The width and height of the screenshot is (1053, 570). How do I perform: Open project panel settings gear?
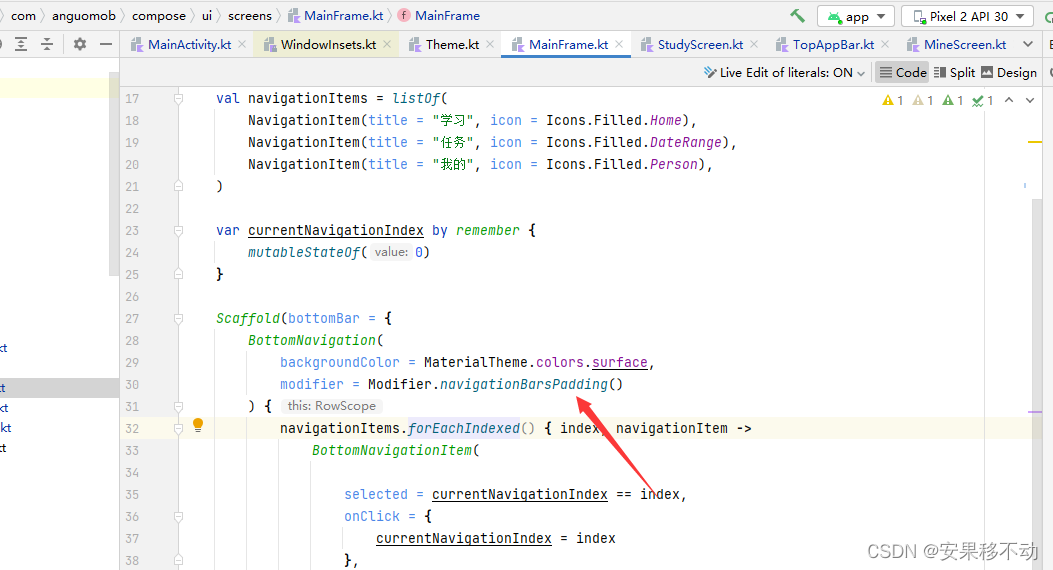pyautogui.click(x=80, y=44)
